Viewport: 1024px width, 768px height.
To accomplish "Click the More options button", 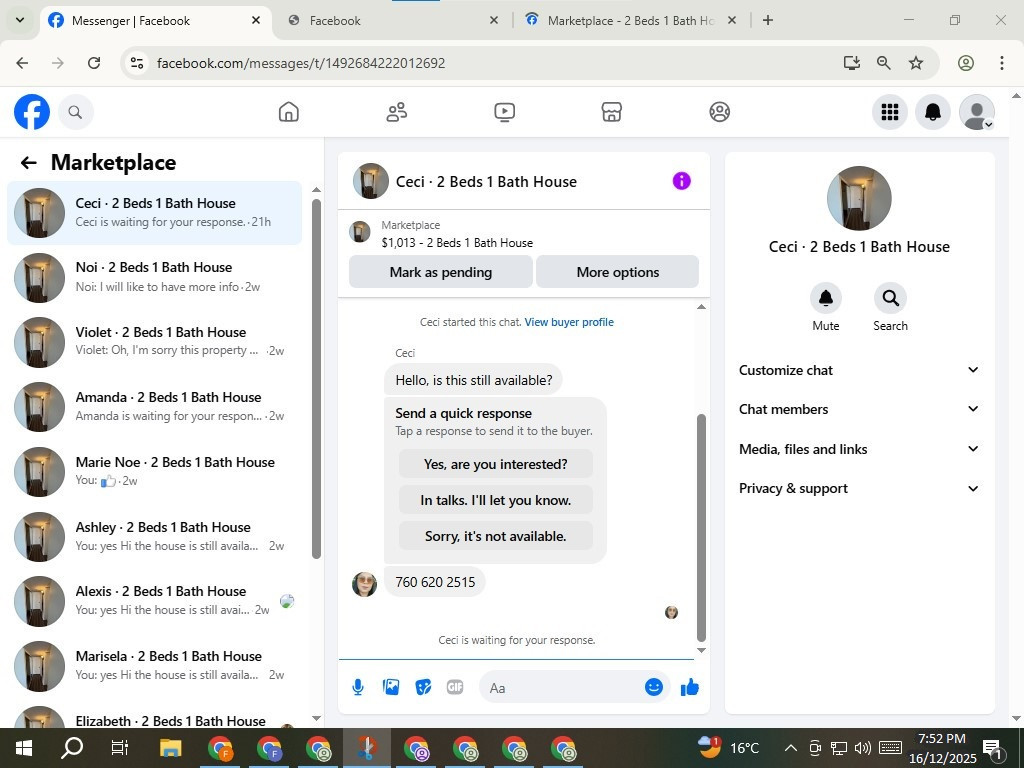I will pos(617,272).
